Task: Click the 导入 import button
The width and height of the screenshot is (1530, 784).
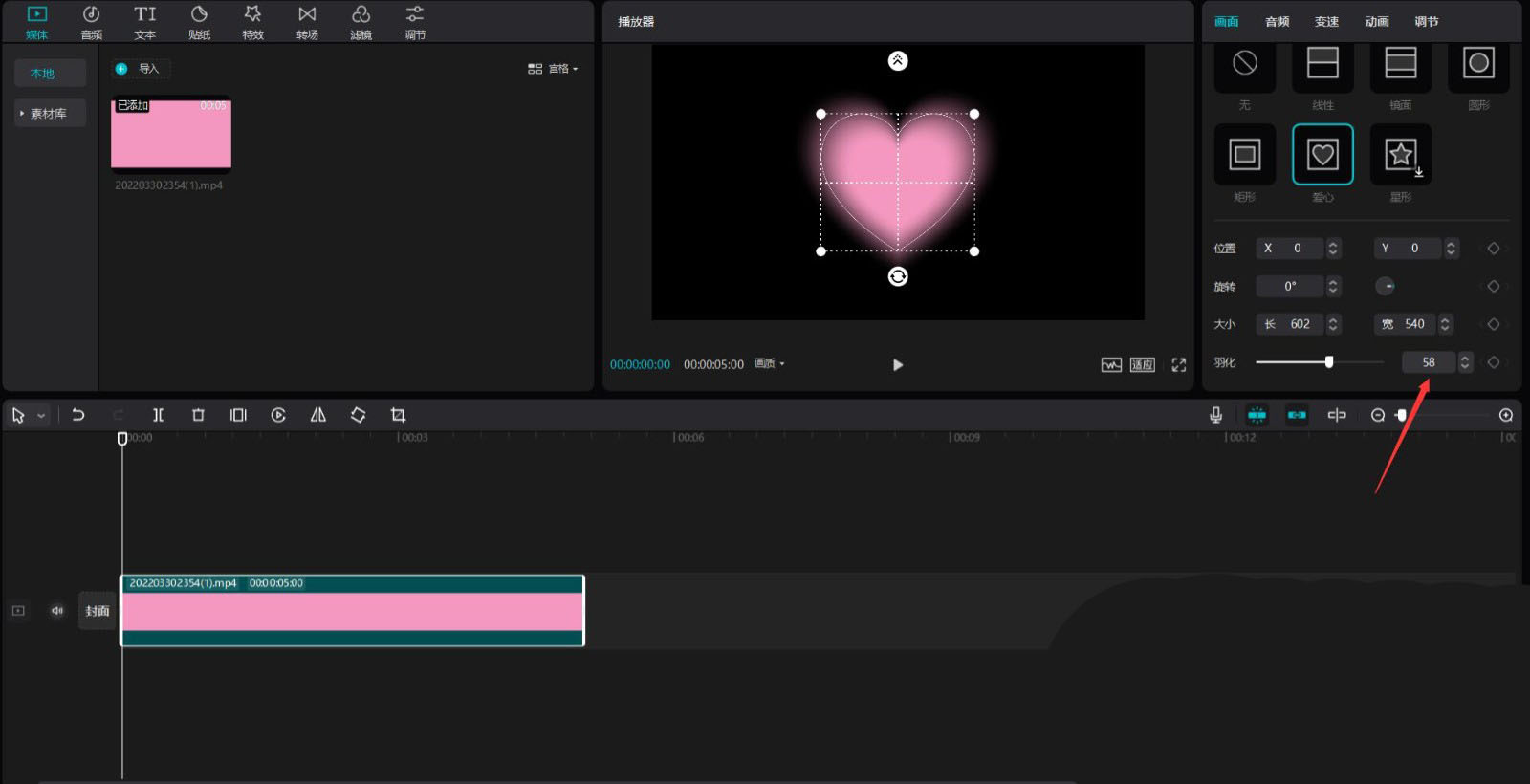Action: pyautogui.click(x=139, y=69)
